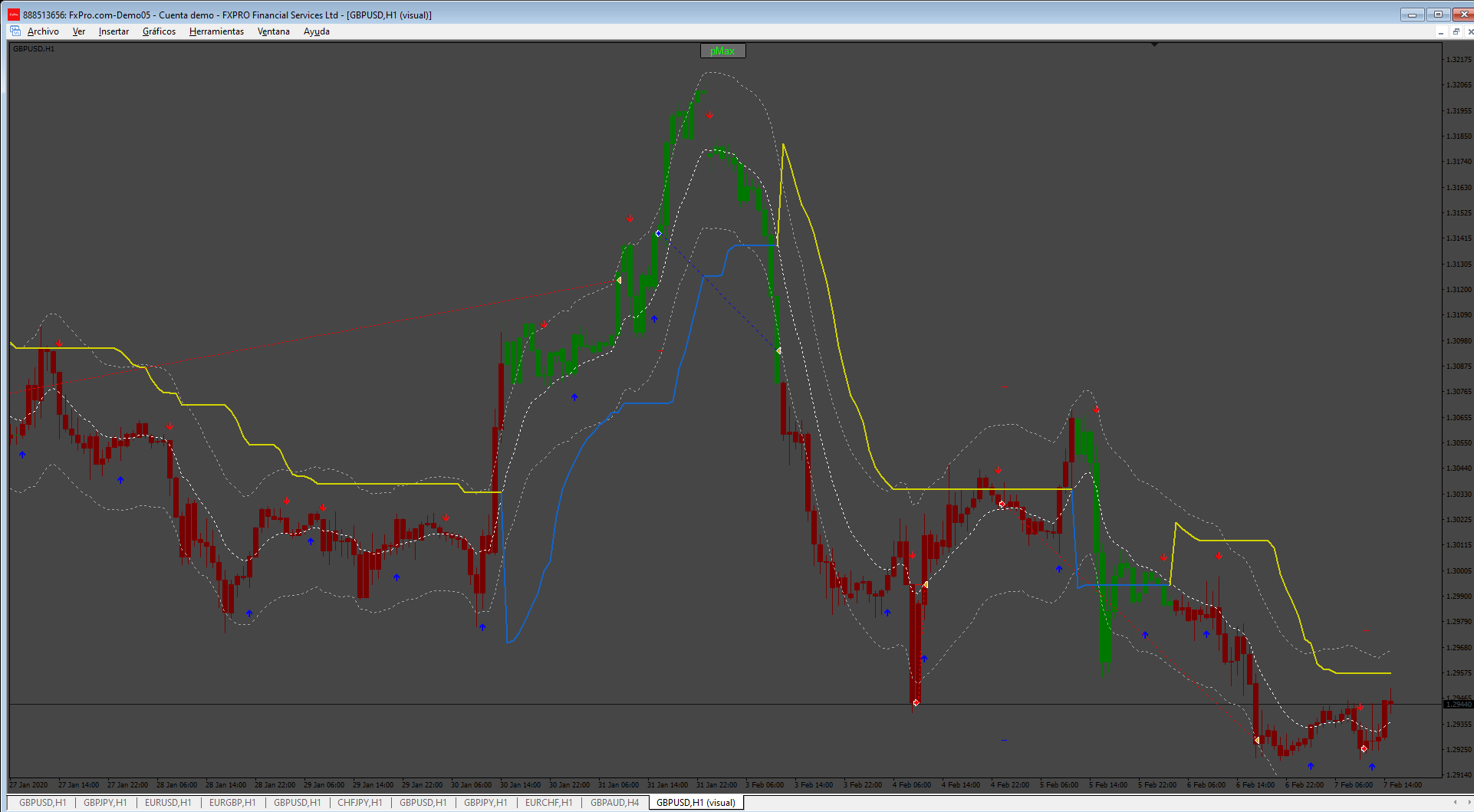
Task: Click the 1.32175 price scale label
Action: tap(1459, 60)
